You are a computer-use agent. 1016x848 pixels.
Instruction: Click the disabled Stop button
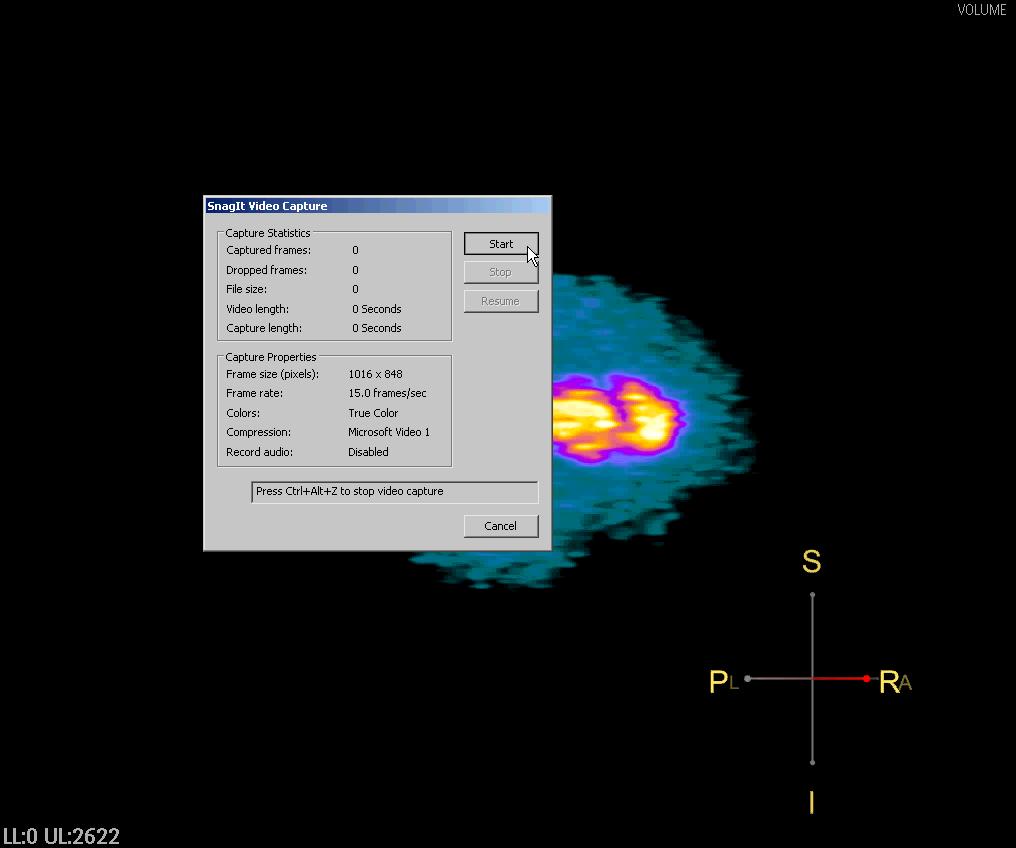click(x=501, y=272)
